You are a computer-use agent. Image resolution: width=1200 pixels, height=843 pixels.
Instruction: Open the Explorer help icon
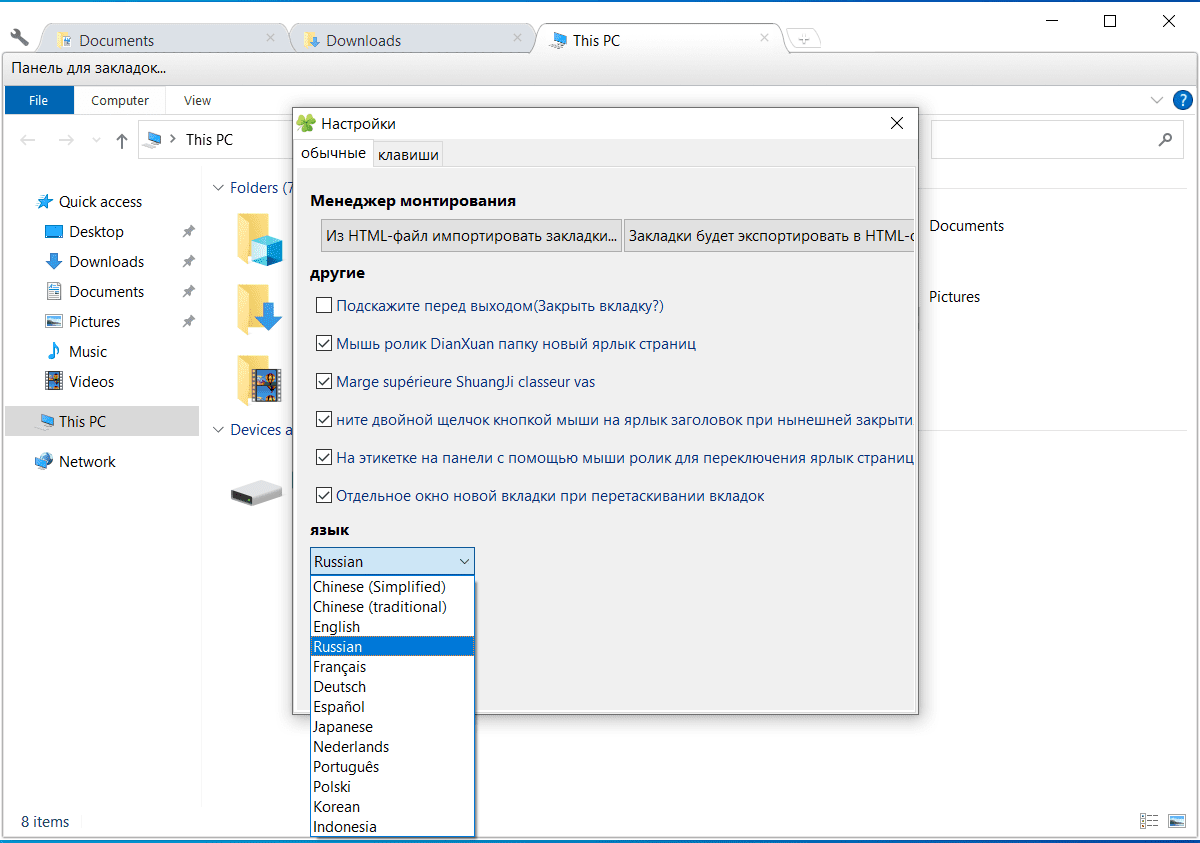[1182, 100]
